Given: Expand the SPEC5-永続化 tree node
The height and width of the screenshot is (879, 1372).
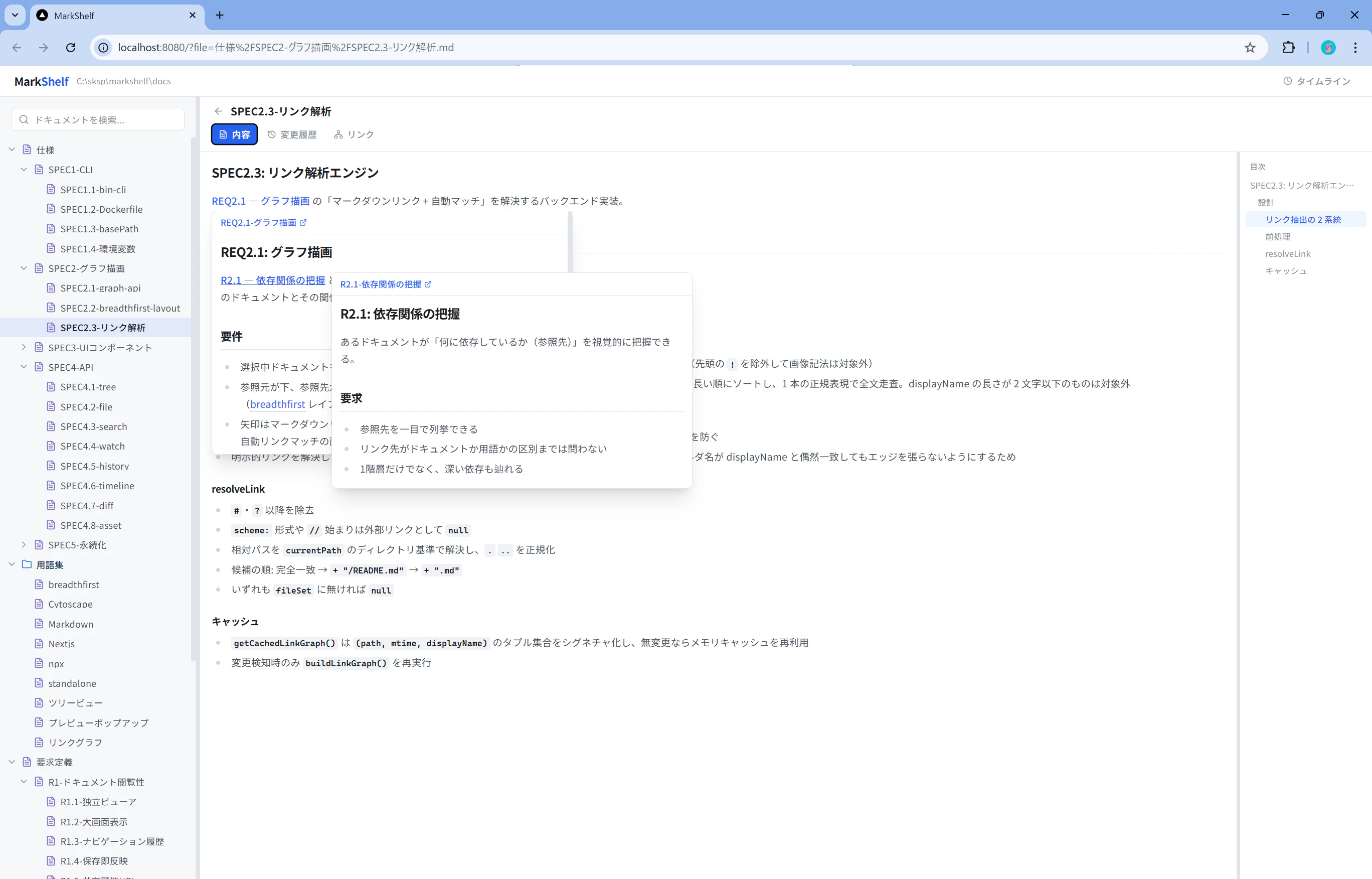Looking at the screenshot, I should point(24,544).
